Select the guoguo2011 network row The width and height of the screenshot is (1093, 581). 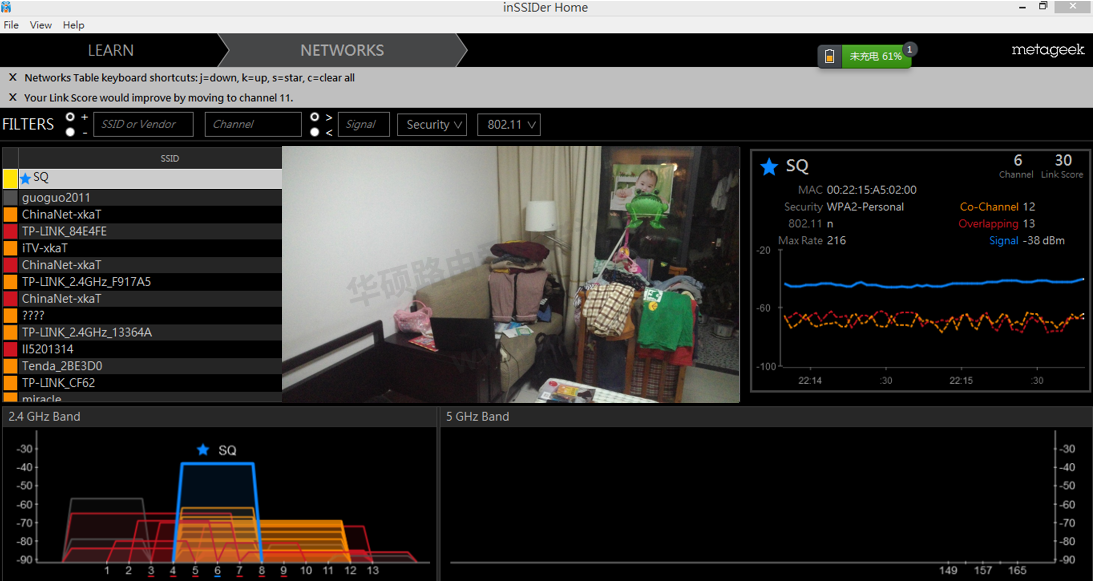(142, 197)
